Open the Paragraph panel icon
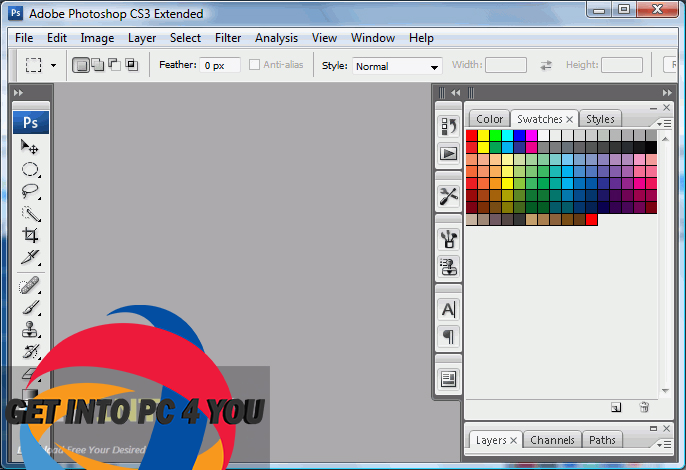The width and height of the screenshot is (686, 470). [x=448, y=337]
